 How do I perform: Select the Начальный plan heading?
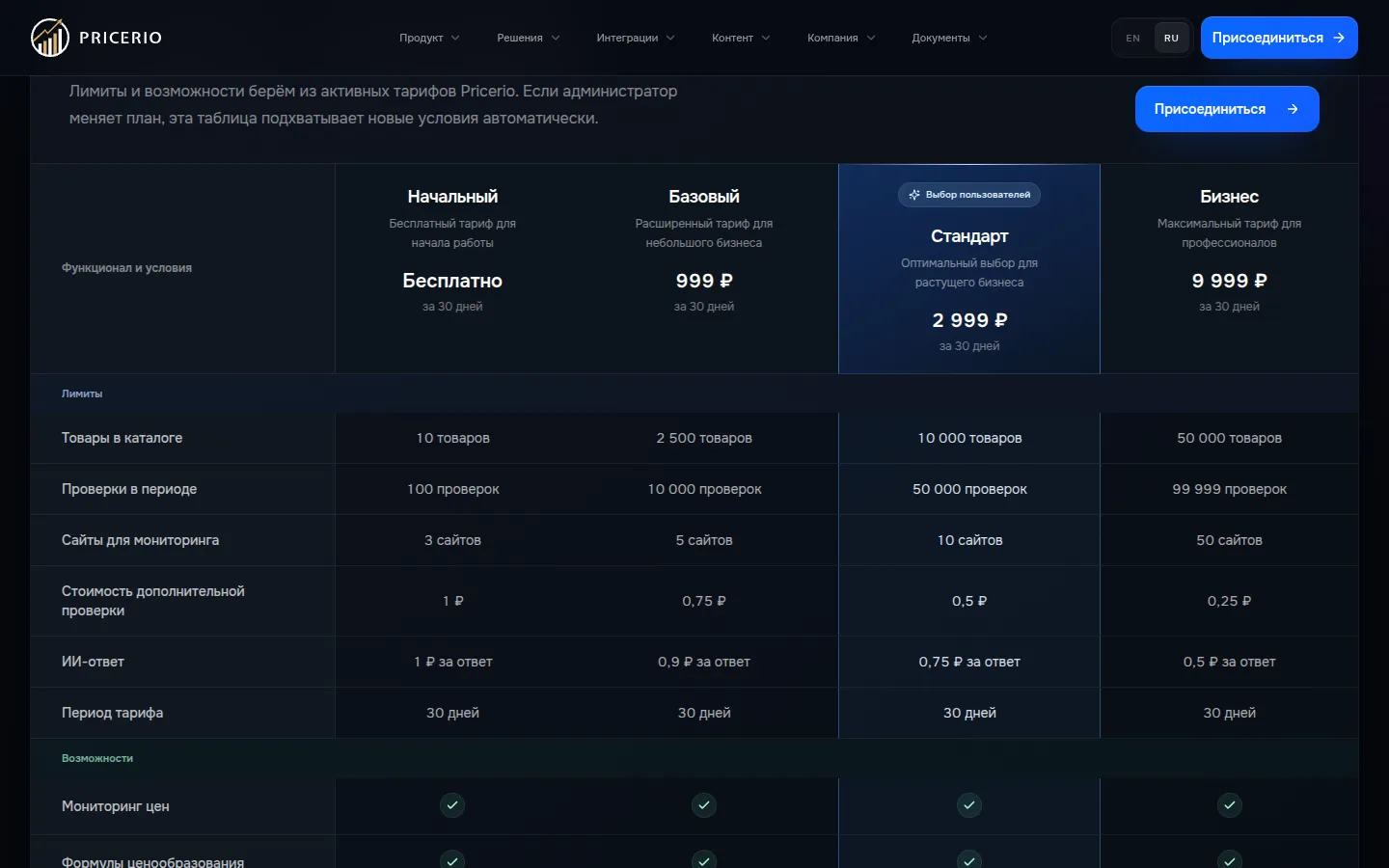(x=452, y=197)
